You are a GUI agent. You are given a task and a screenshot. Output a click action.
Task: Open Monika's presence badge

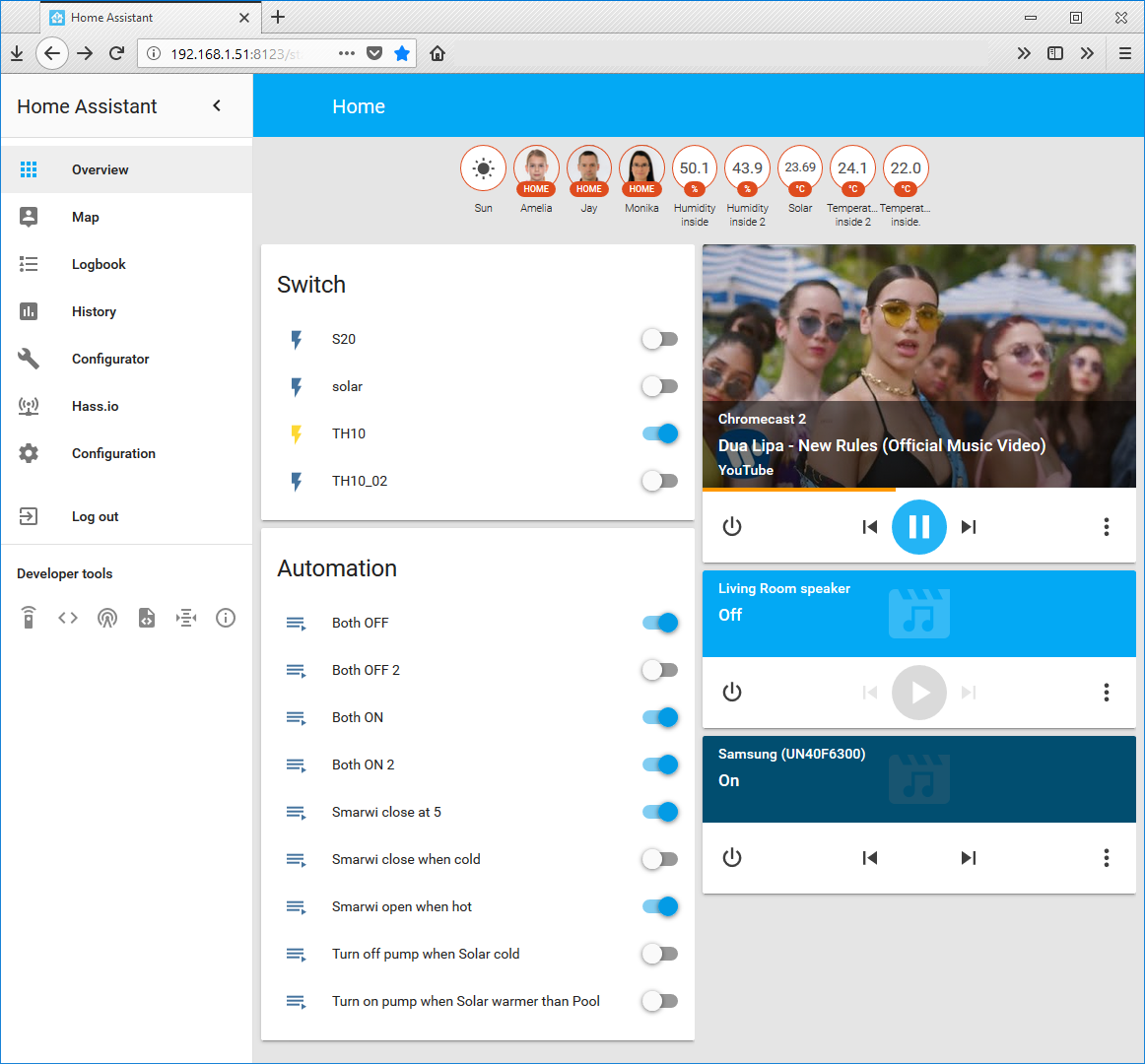[641, 168]
